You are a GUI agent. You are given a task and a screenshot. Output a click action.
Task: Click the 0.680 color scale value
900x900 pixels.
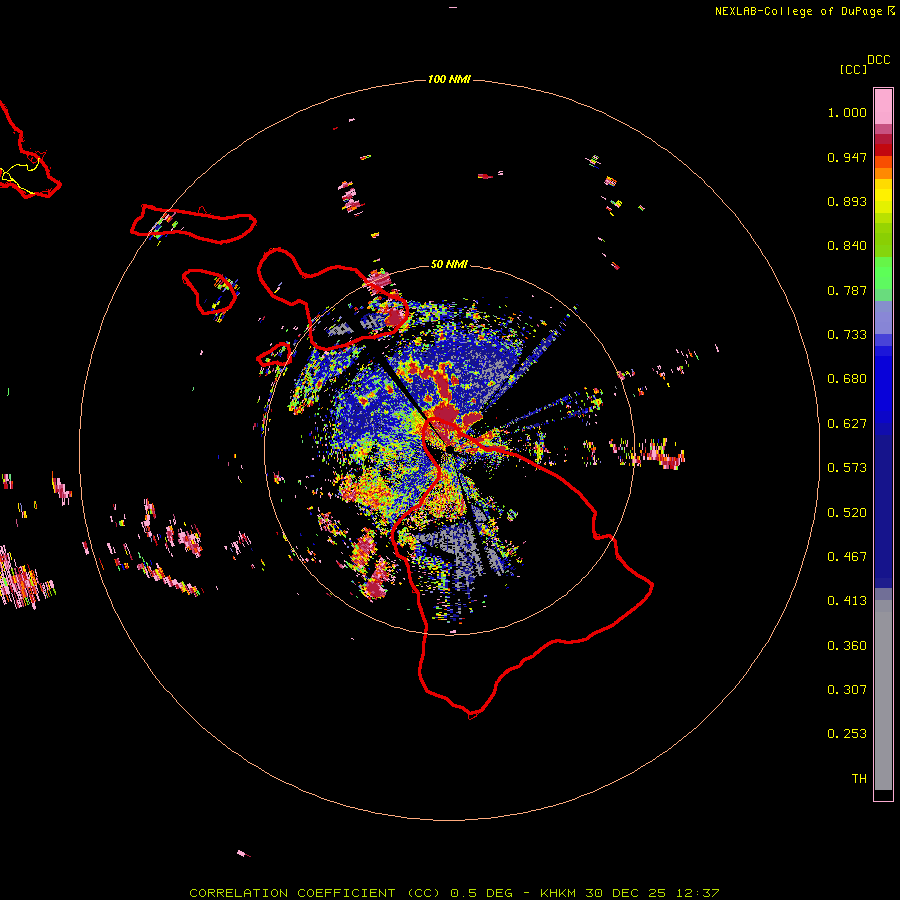[x=847, y=379]
